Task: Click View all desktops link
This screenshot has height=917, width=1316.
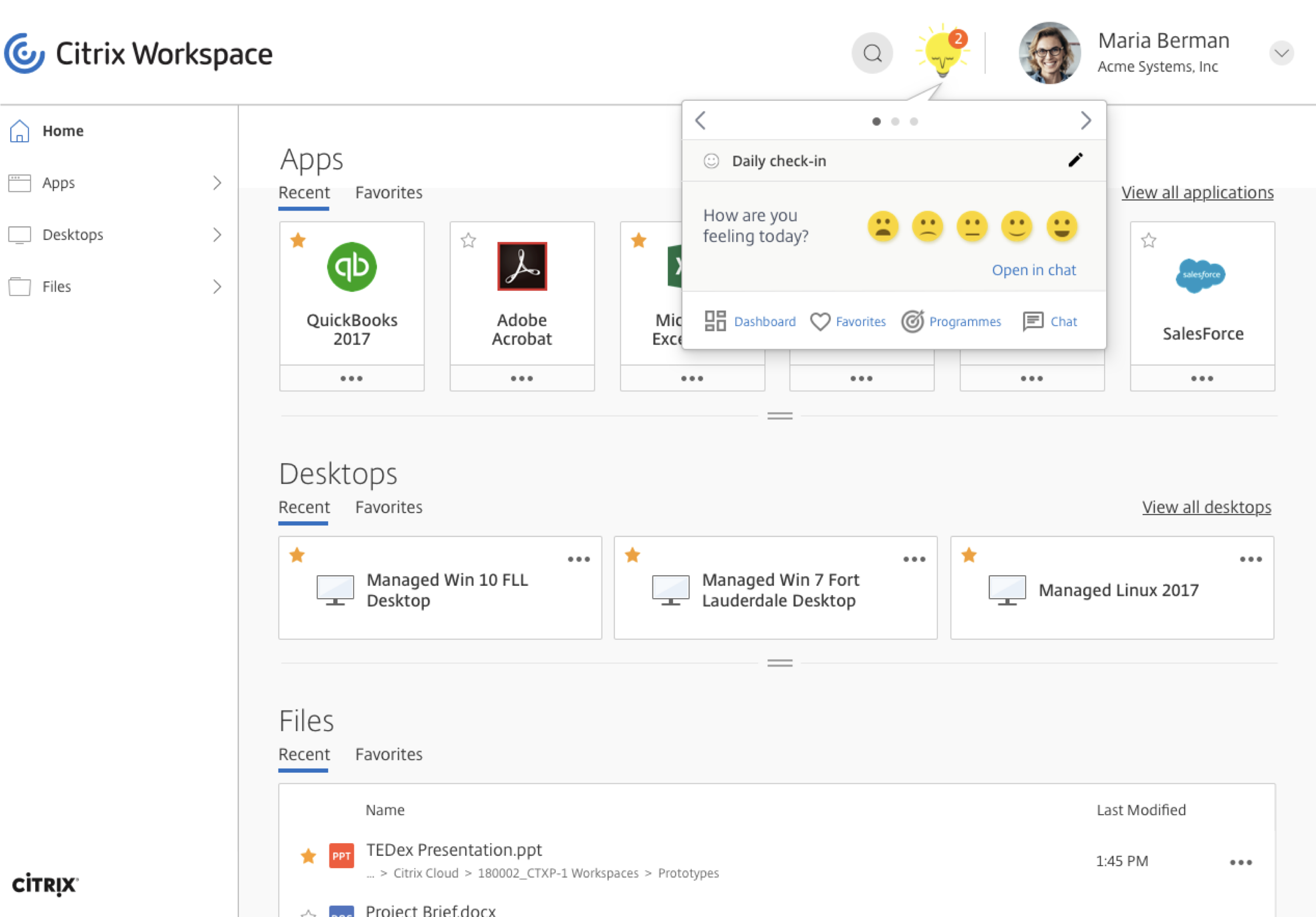Action: click(x=1206, y=507)
